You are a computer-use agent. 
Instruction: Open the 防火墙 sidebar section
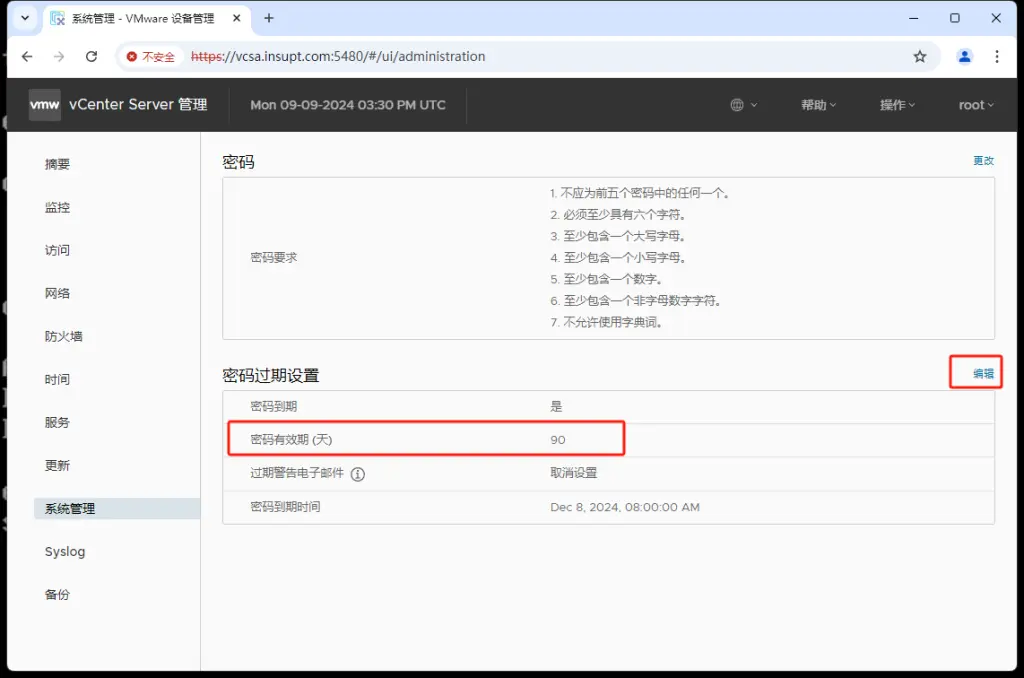coord(64,337)
